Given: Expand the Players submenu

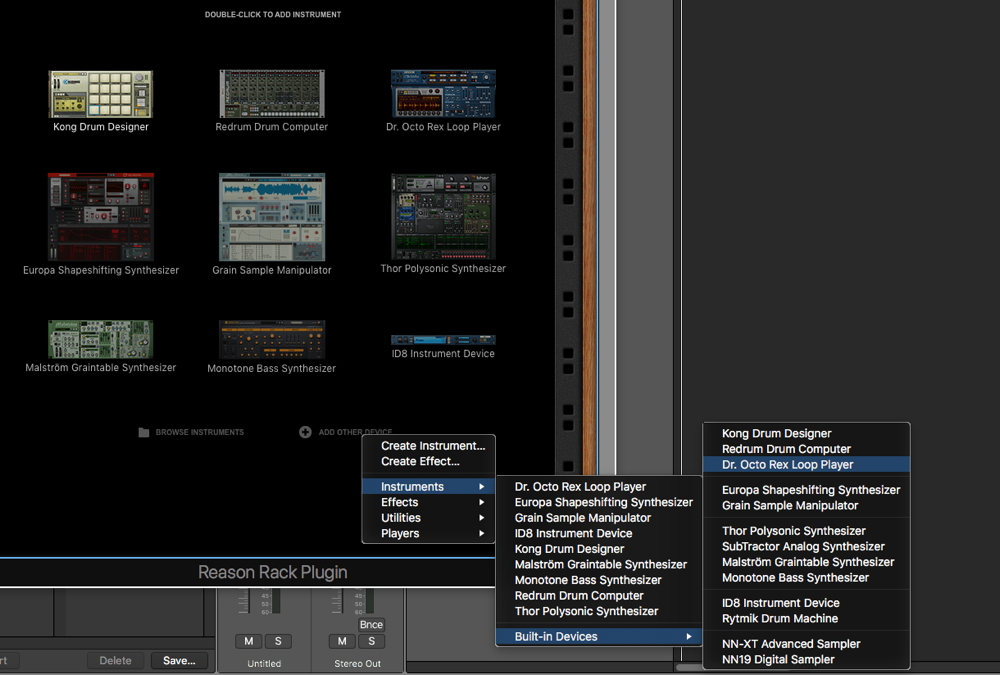Looking at the screenshot, I should coord(429,534).
